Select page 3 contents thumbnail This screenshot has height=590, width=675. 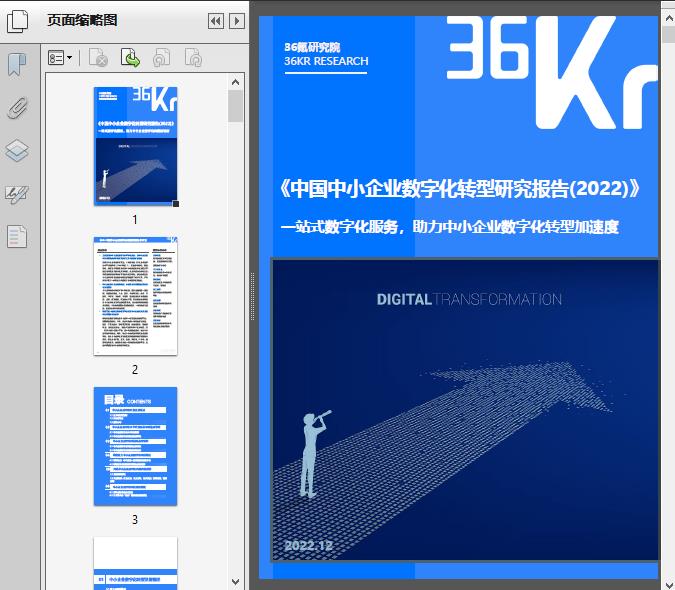tap(136, 446)
